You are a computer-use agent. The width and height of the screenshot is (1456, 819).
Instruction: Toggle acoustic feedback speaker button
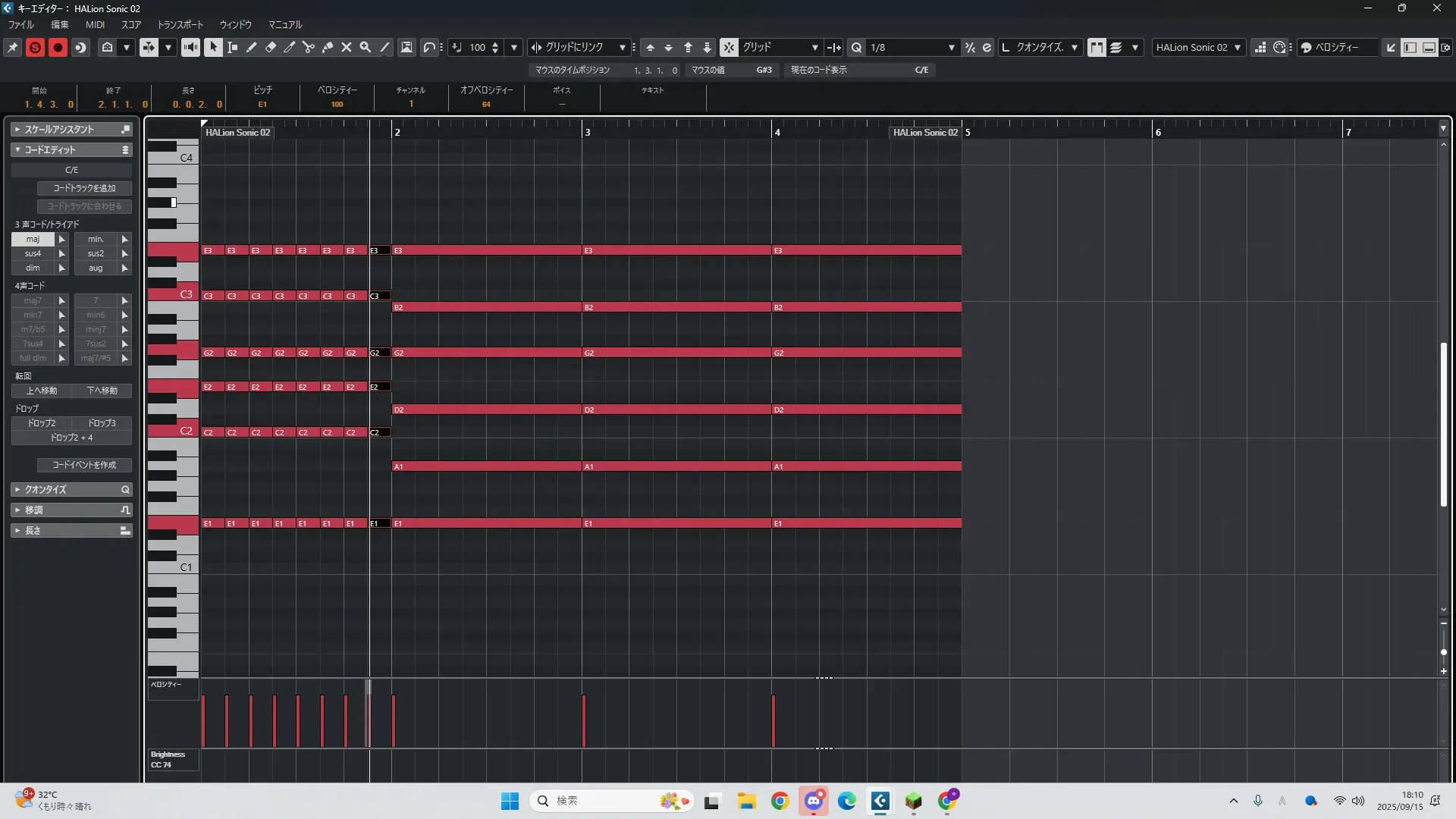point(190,47)
